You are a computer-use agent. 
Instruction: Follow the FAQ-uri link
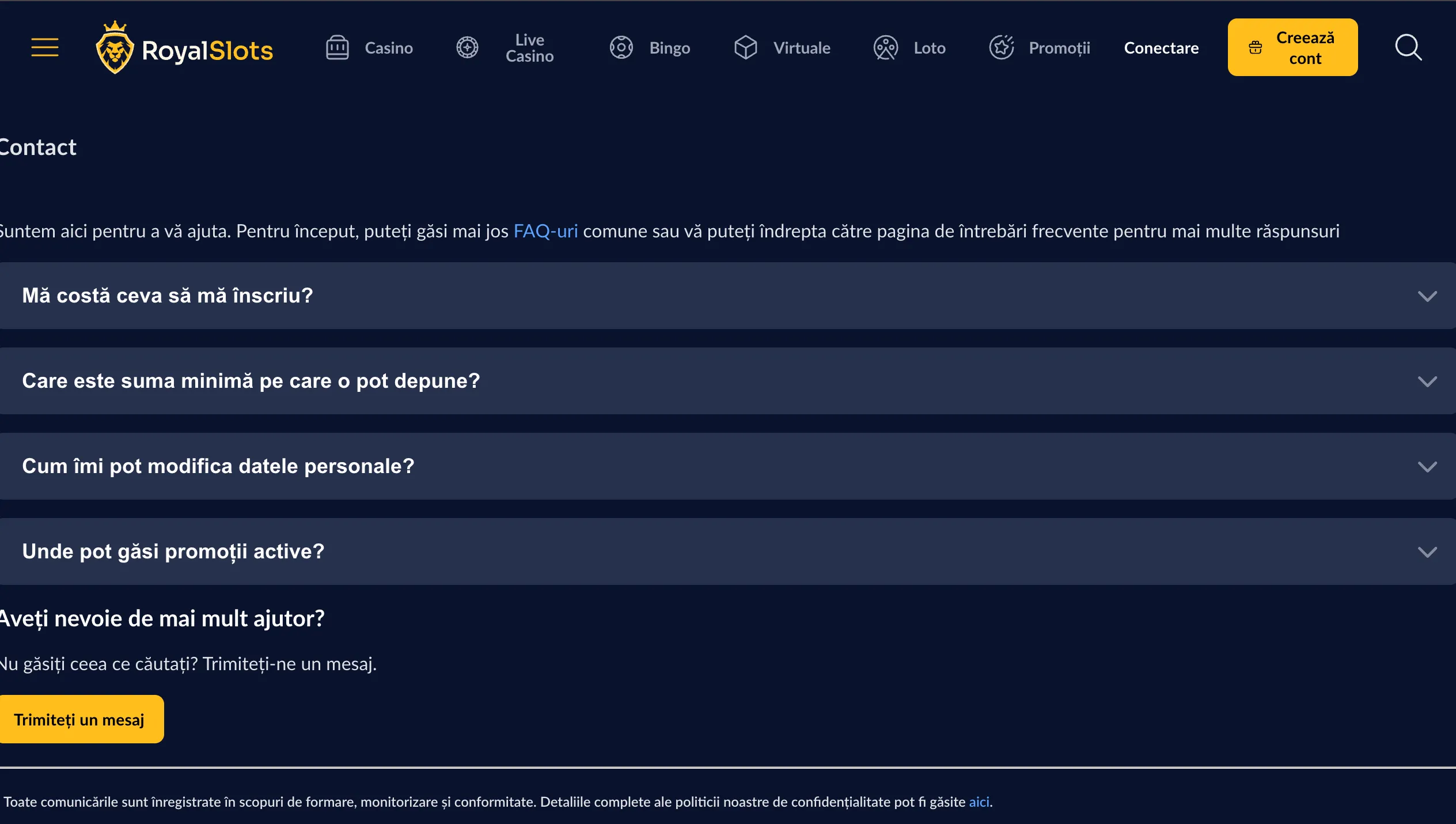[545, 231]
